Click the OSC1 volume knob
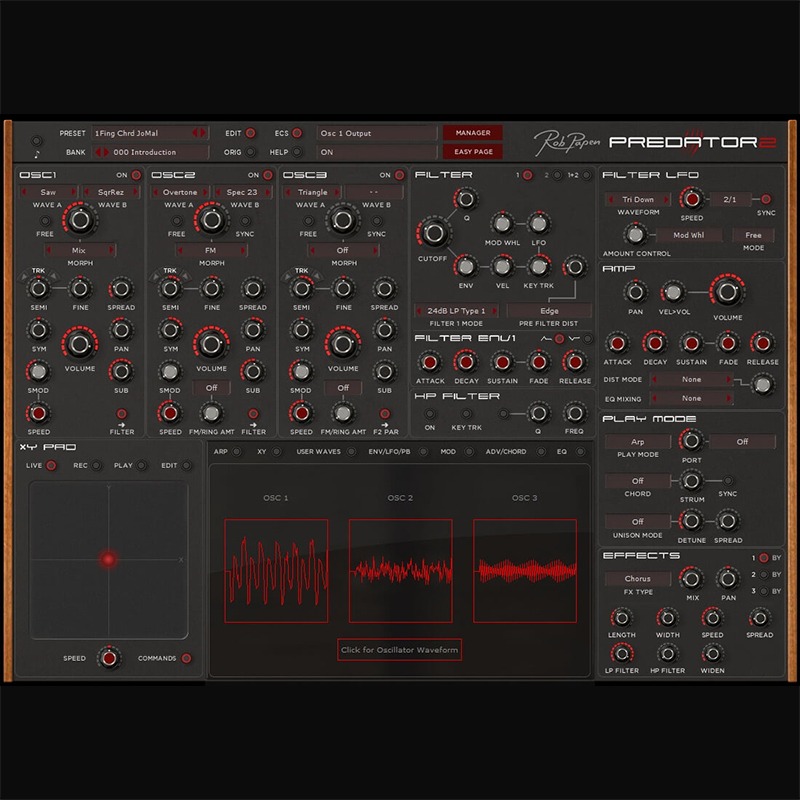 tap(80, 344)
